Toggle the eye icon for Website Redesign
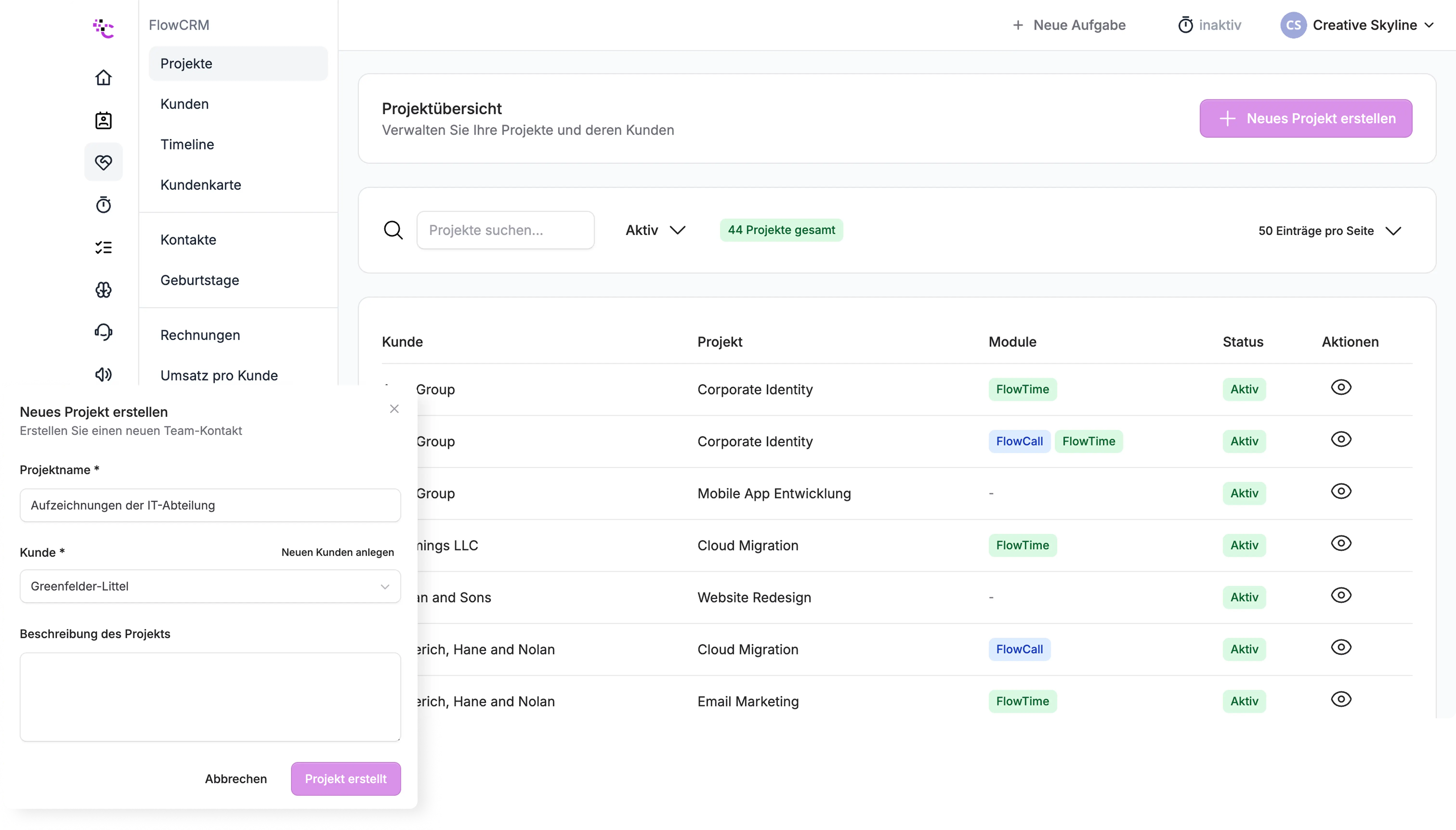1456x830 pixels. click(x=1341, y=595)
